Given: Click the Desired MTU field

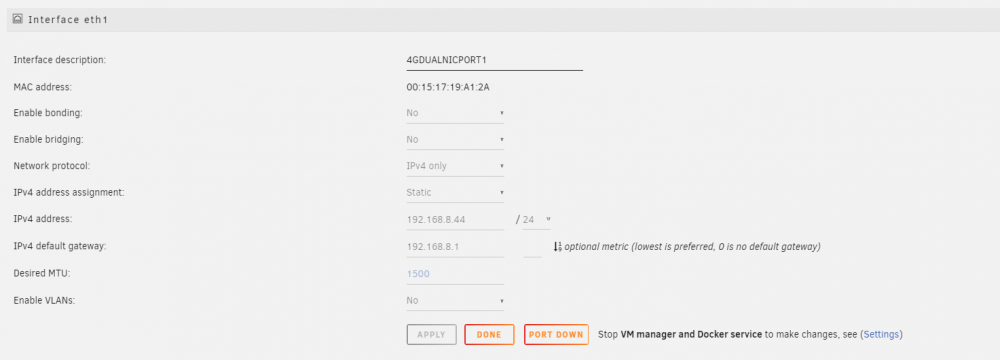Looking at the screenshot, I should 455,274.
